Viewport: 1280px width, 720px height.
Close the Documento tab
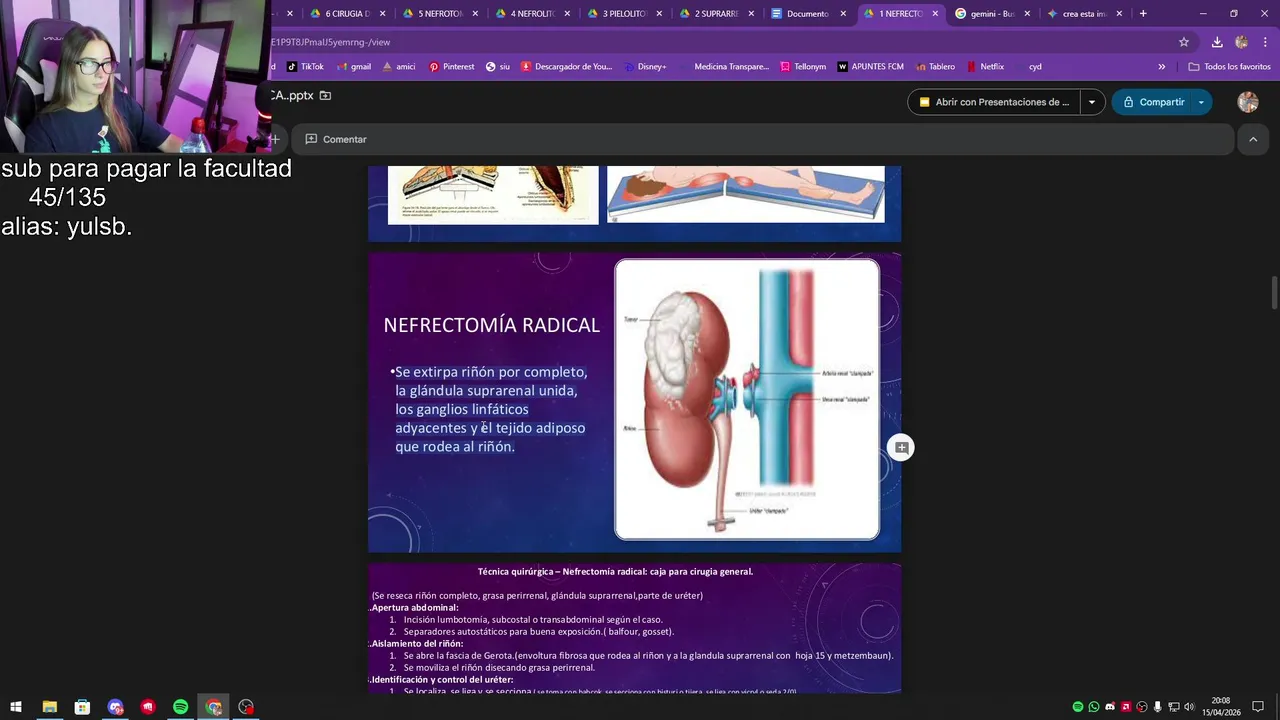point(843,14)
